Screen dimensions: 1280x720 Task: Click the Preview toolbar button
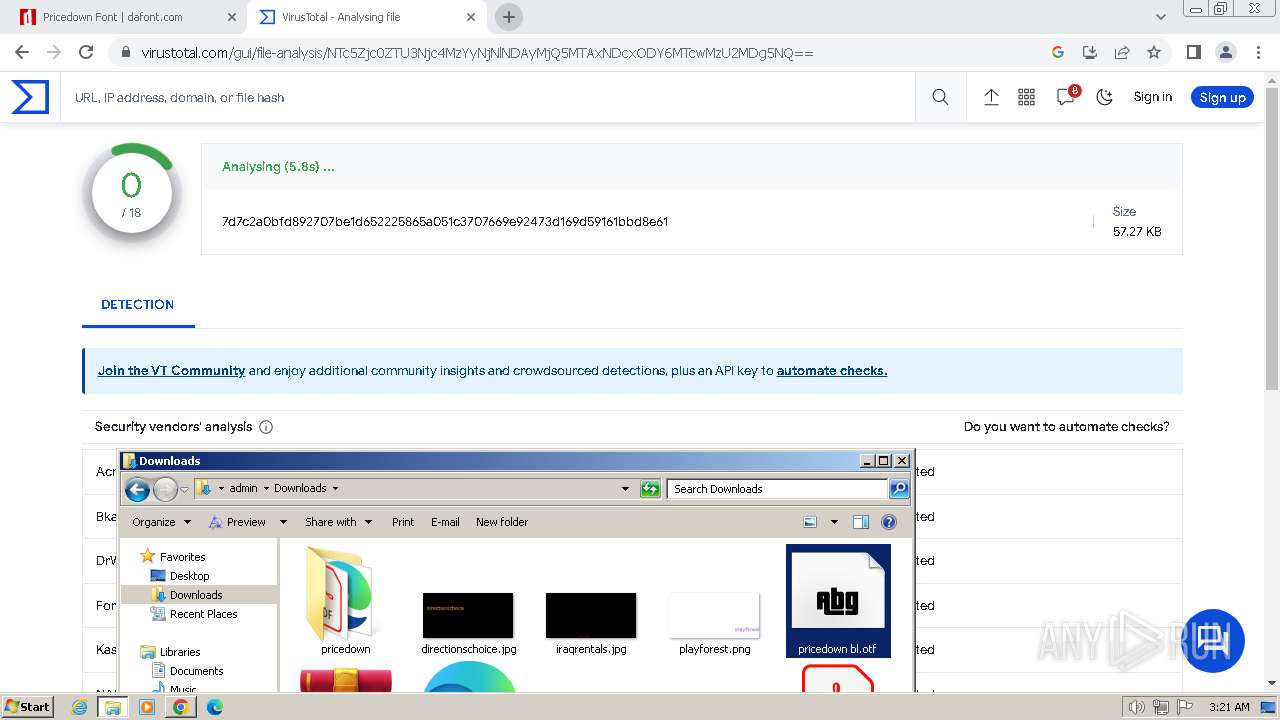(x=237, y=522)
